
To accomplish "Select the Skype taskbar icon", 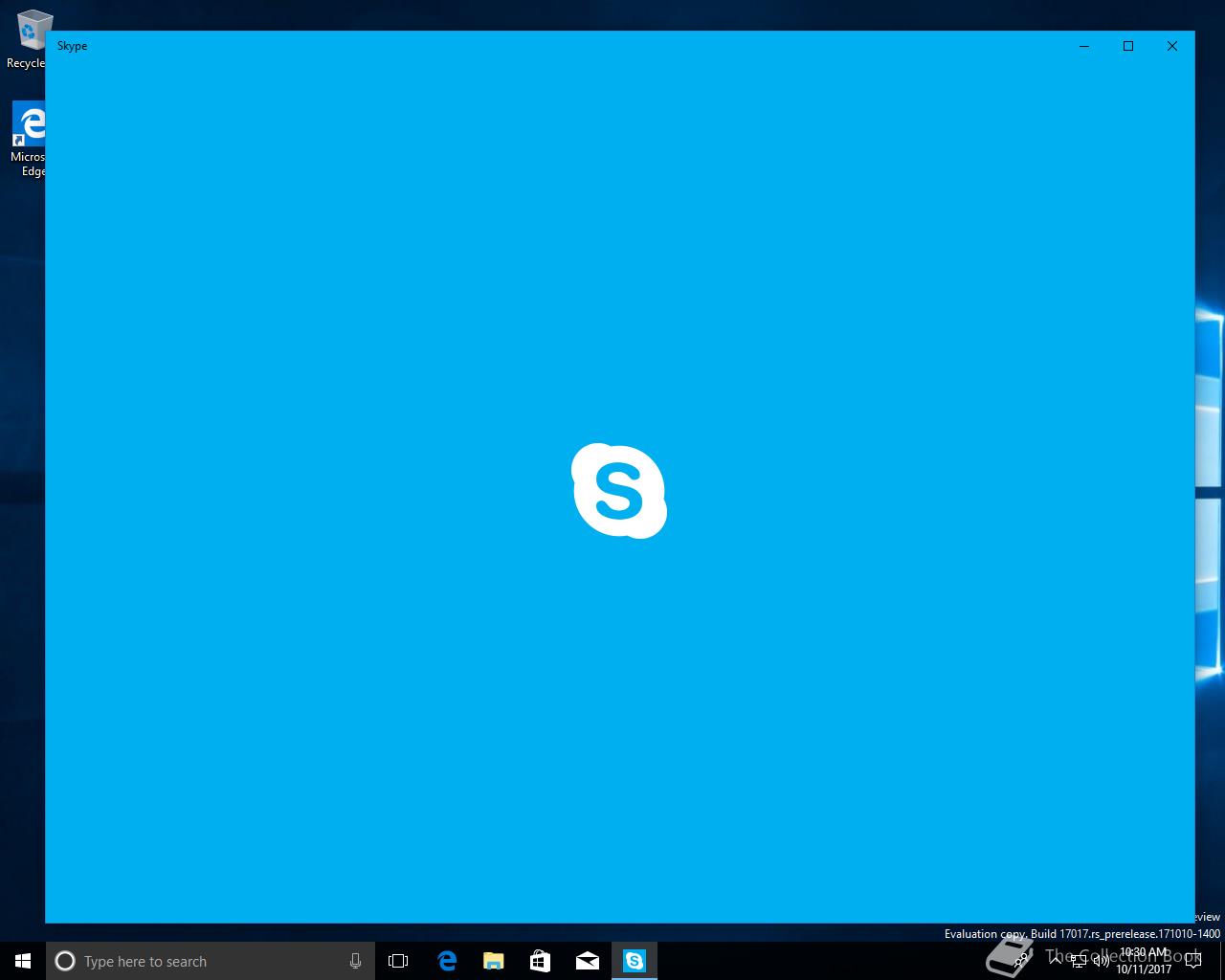I will 635,961.
